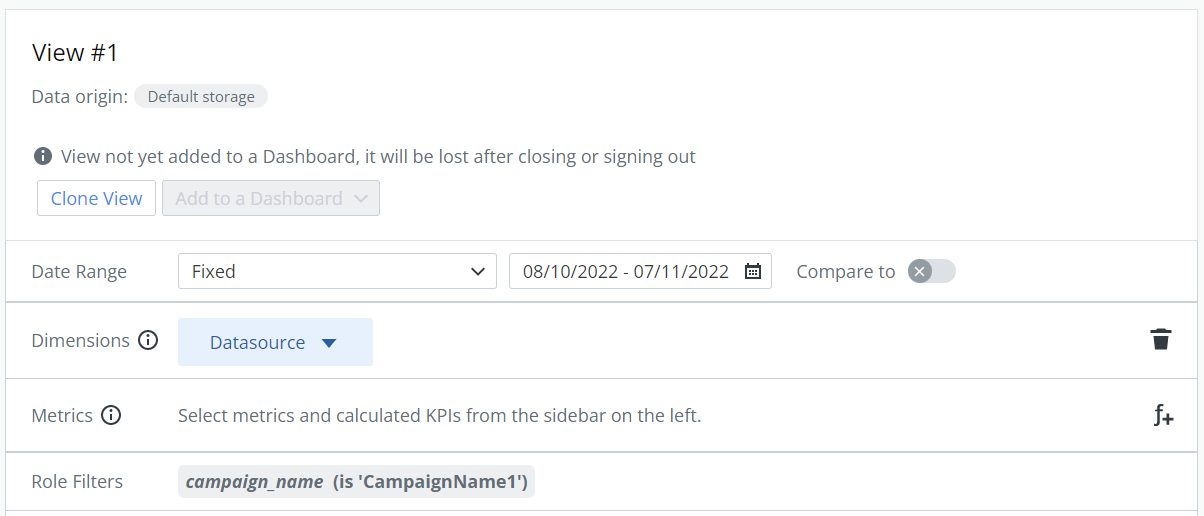The image size is (1204, 516).
Task: Click the campaign_name role filter tag
Action: pos(357,482)
